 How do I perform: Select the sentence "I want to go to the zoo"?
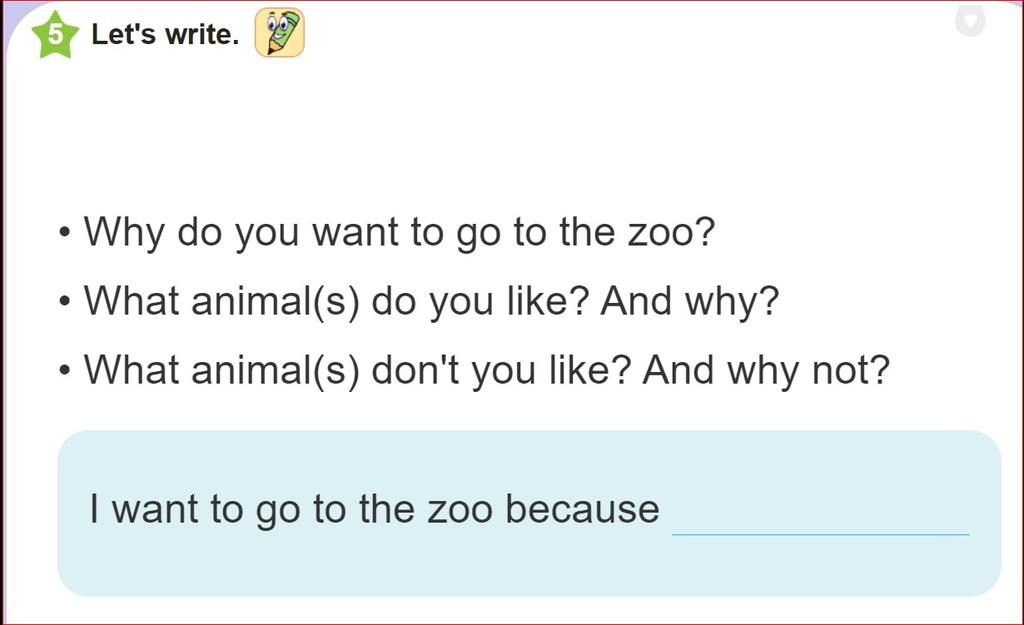tap(291, 509)
